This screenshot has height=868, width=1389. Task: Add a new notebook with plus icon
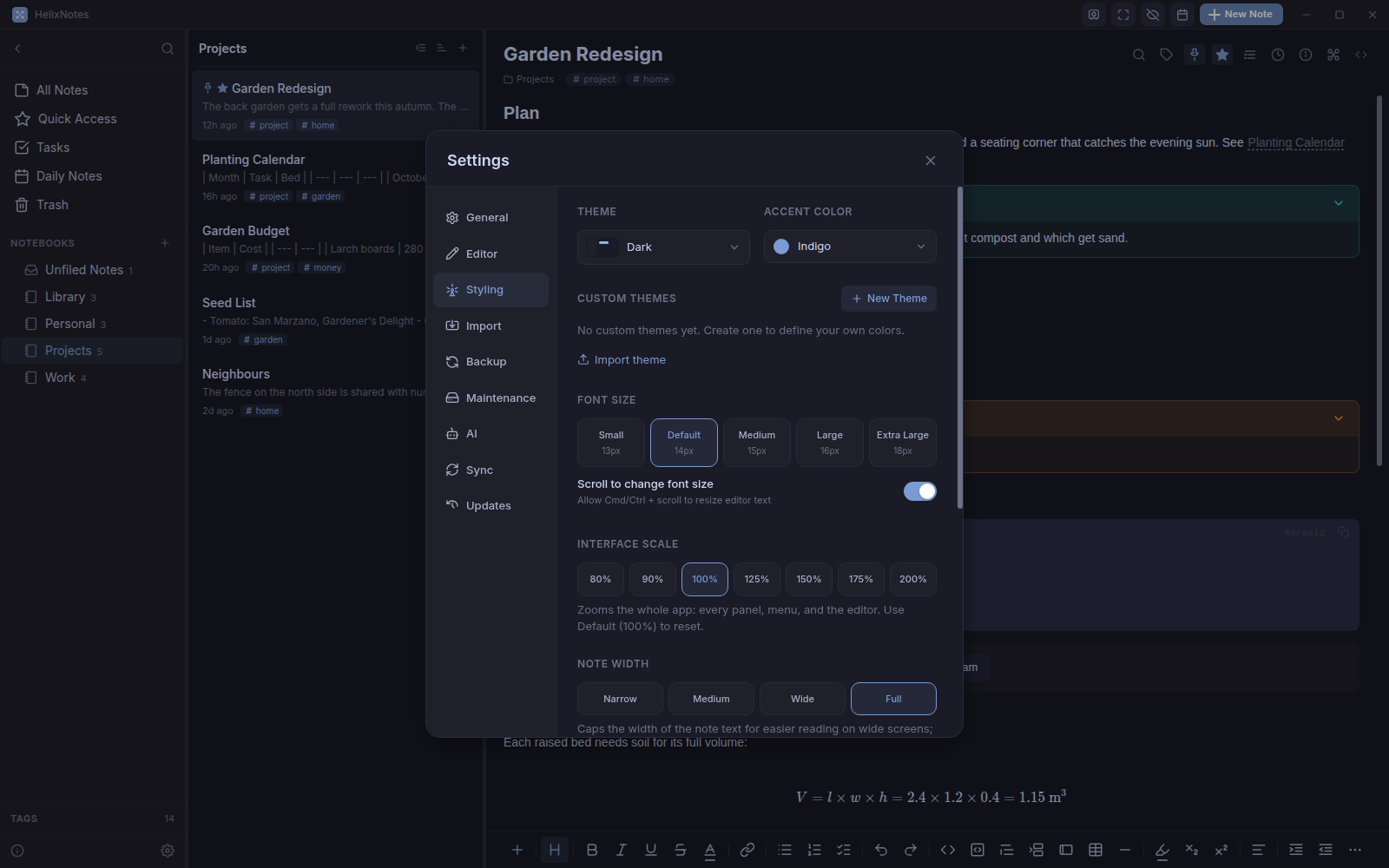pyautogui.click(x=165, y=243)
